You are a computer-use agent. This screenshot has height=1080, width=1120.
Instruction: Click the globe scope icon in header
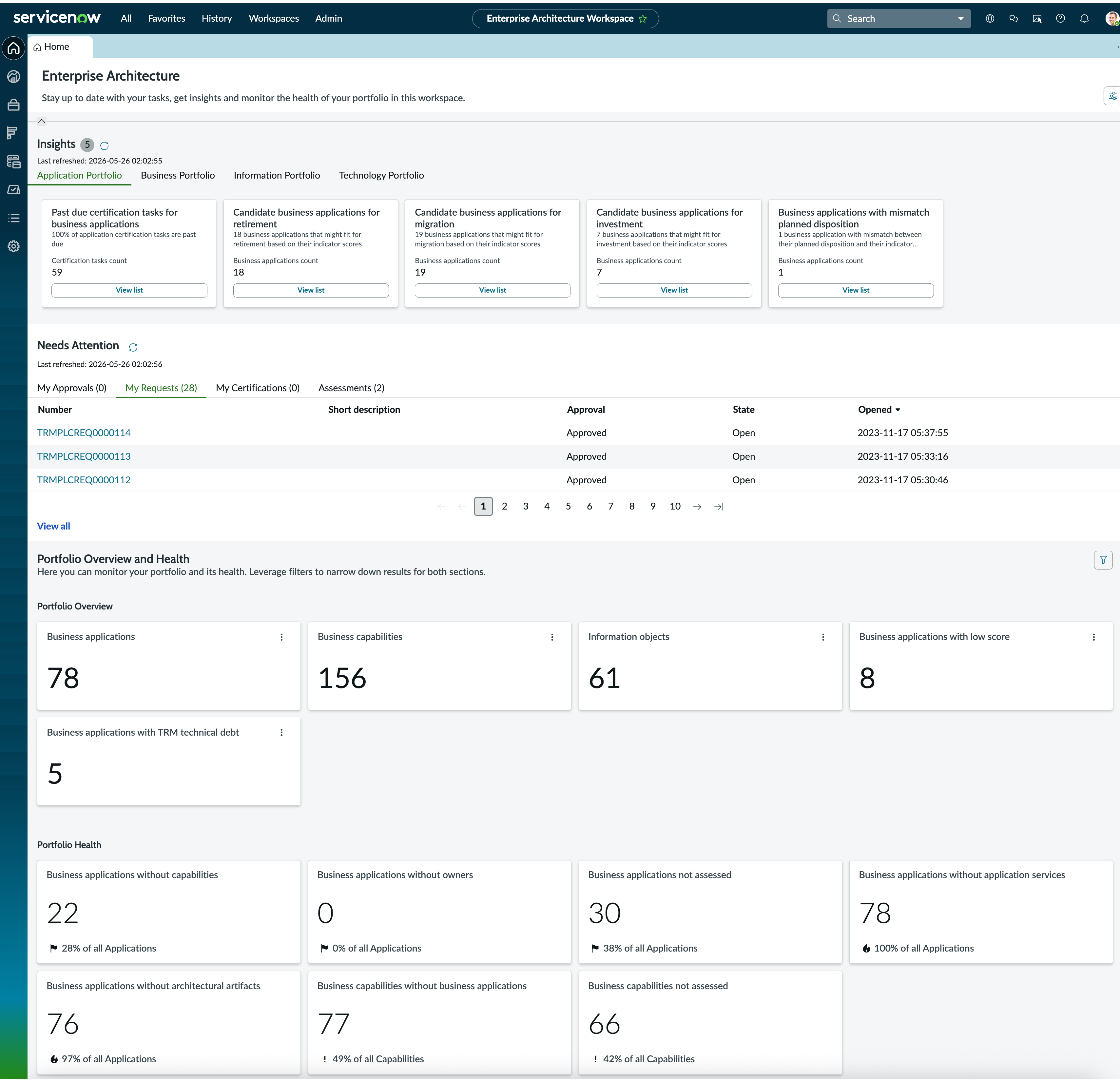click(x=990, y=18)
